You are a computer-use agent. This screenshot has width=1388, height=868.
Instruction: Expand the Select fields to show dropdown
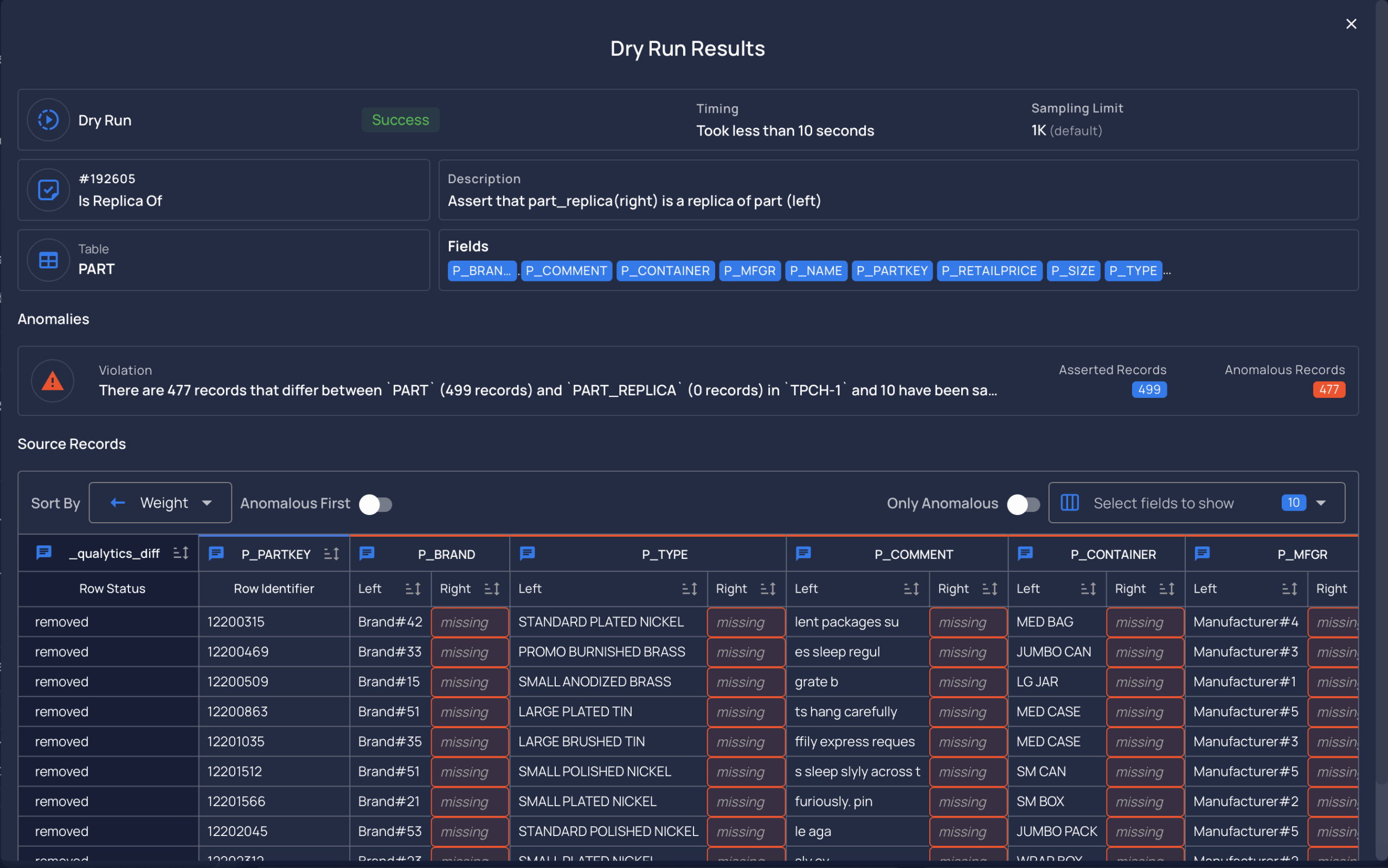[x=1196, y=503]
